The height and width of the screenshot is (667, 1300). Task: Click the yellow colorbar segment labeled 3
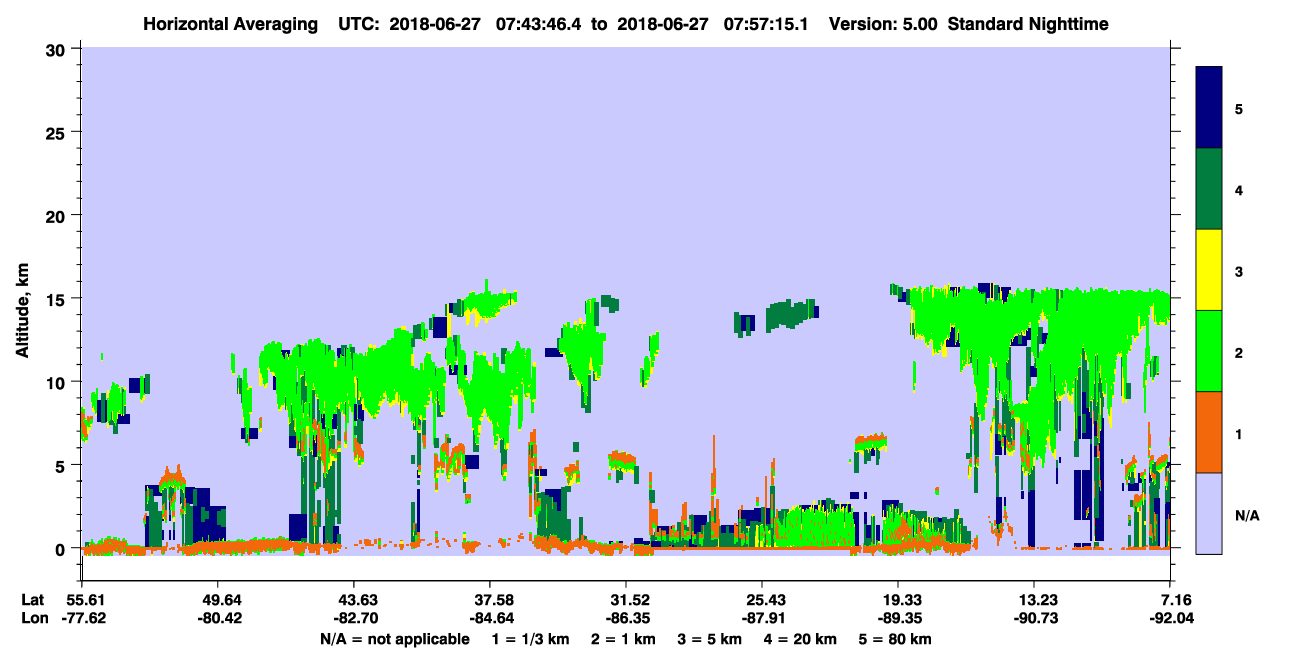(x=1209, y=270)
